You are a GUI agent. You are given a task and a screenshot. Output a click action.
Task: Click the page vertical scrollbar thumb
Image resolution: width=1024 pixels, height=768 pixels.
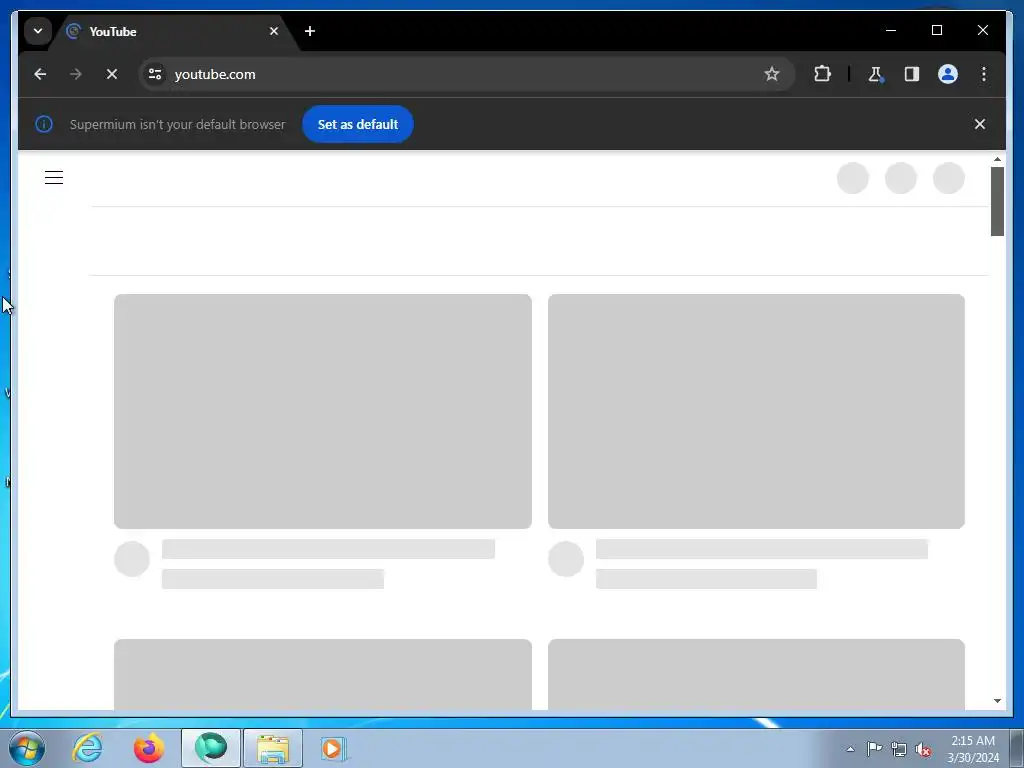coord(997,201)
